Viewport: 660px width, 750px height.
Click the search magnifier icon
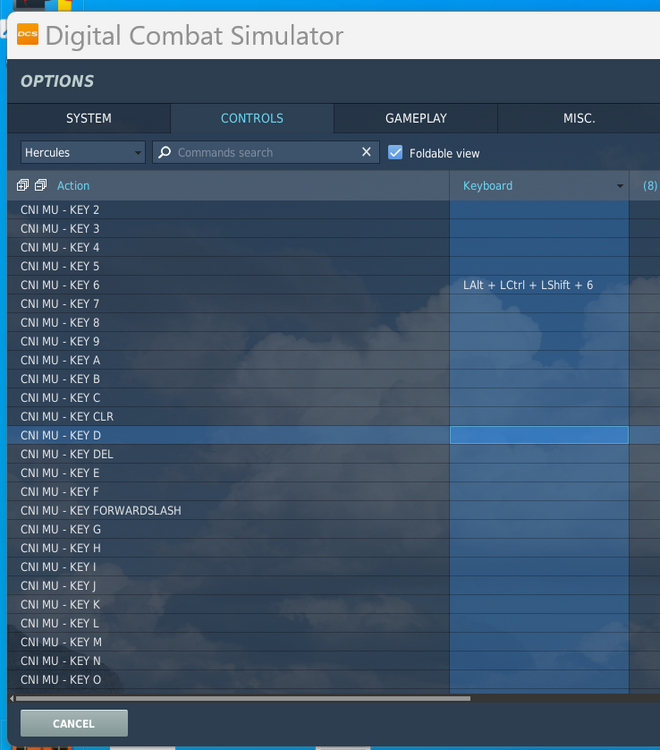165,152
